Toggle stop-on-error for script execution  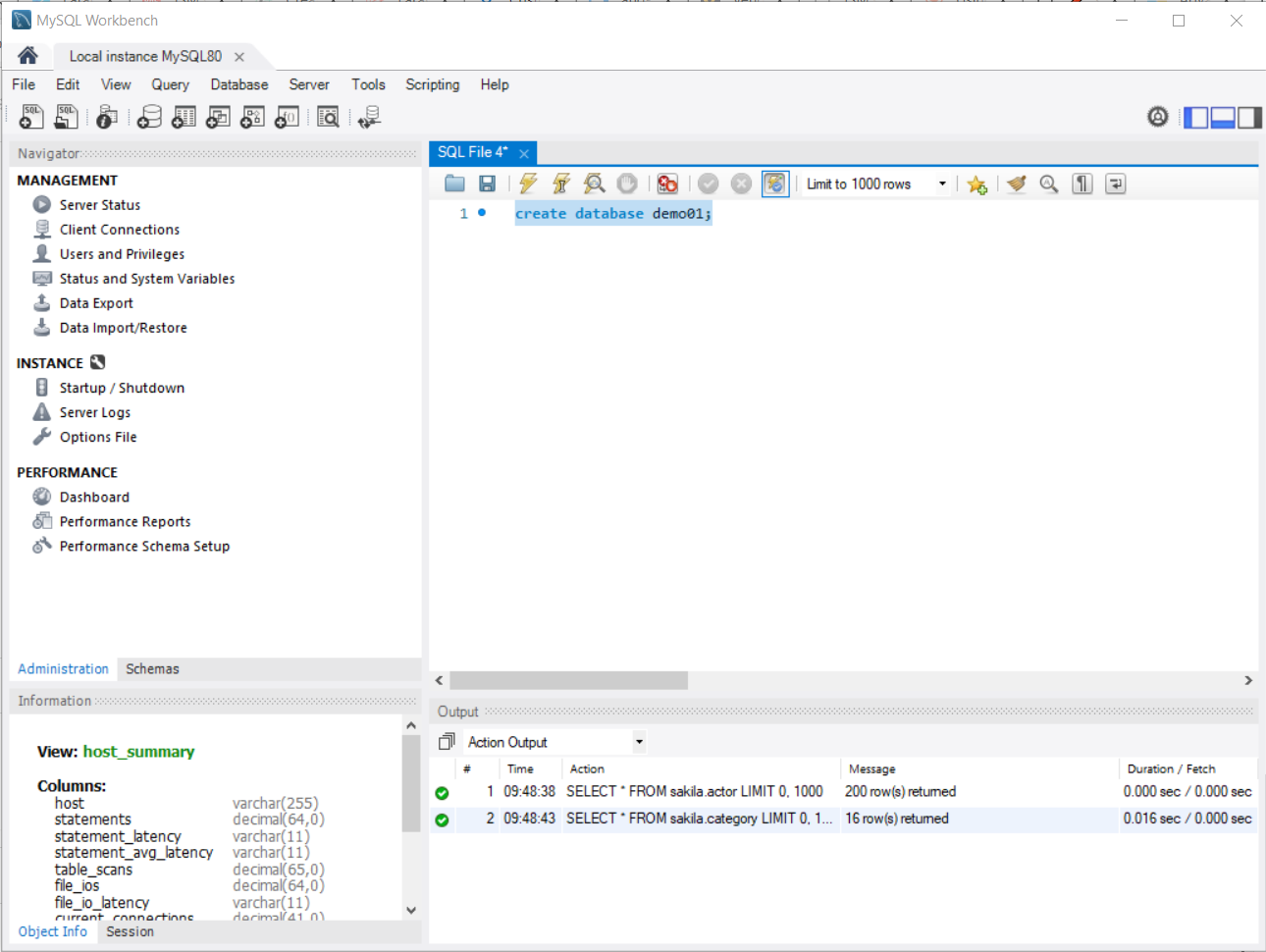(x=667, y=184)
